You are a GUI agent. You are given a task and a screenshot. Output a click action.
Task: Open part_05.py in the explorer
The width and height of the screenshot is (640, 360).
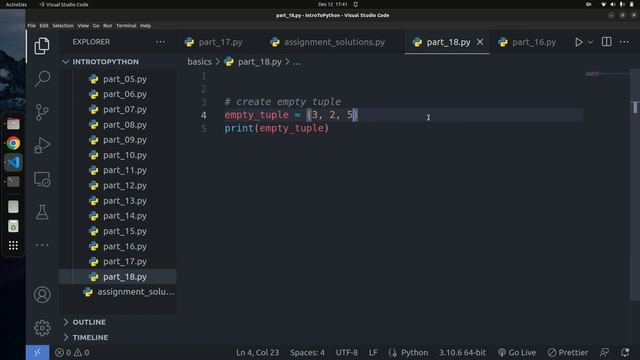click(x=118, y=79)
